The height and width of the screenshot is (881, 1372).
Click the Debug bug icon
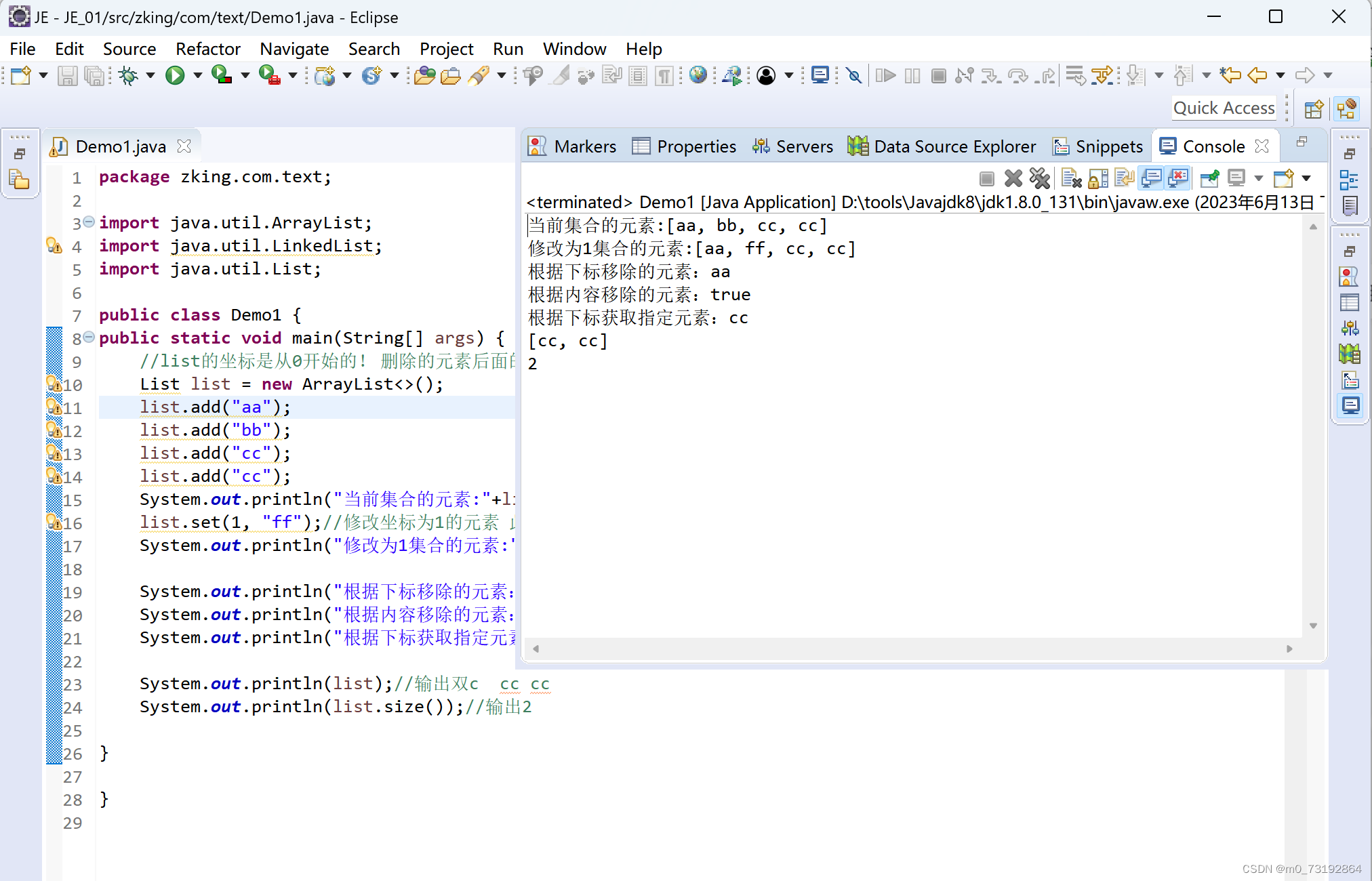point(127,75)
